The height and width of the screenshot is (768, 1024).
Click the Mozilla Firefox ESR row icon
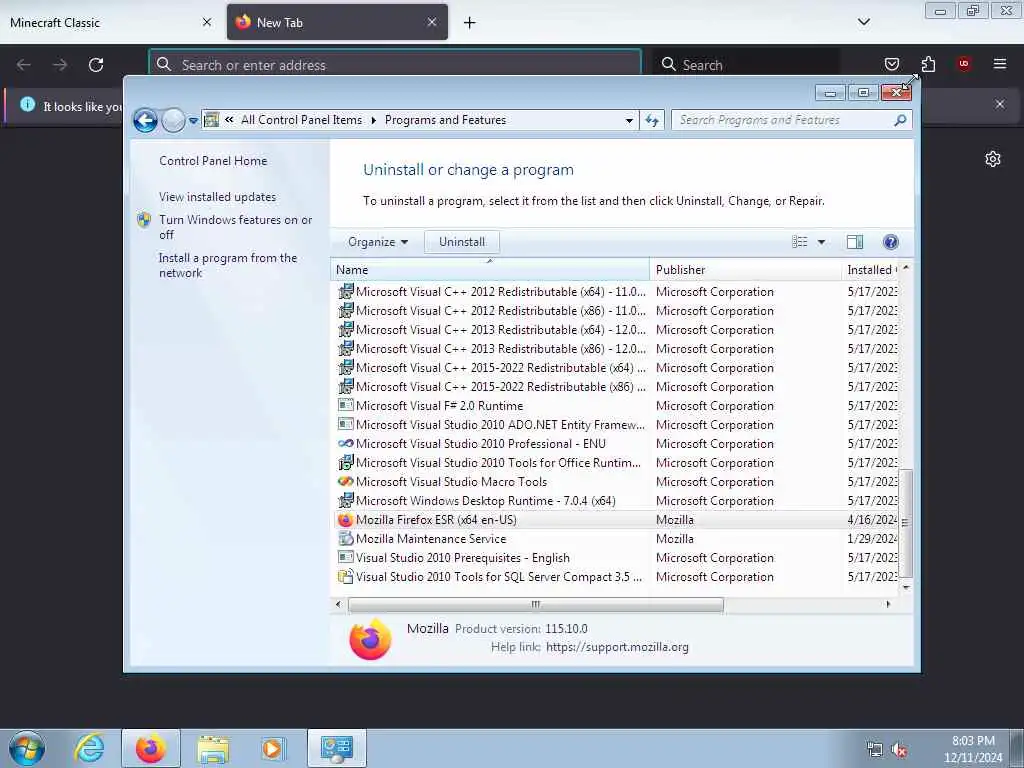345,520
